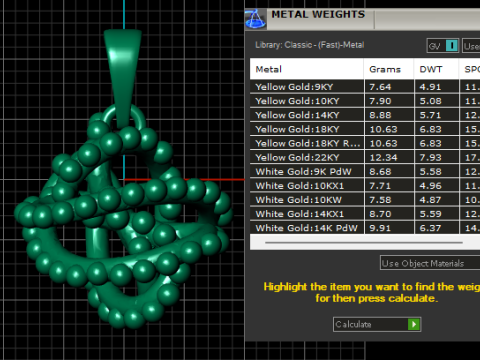Select the Yellow Gold:22KY row
The width and height of the screenshot is (480, 360).
(x=365, y=157)
